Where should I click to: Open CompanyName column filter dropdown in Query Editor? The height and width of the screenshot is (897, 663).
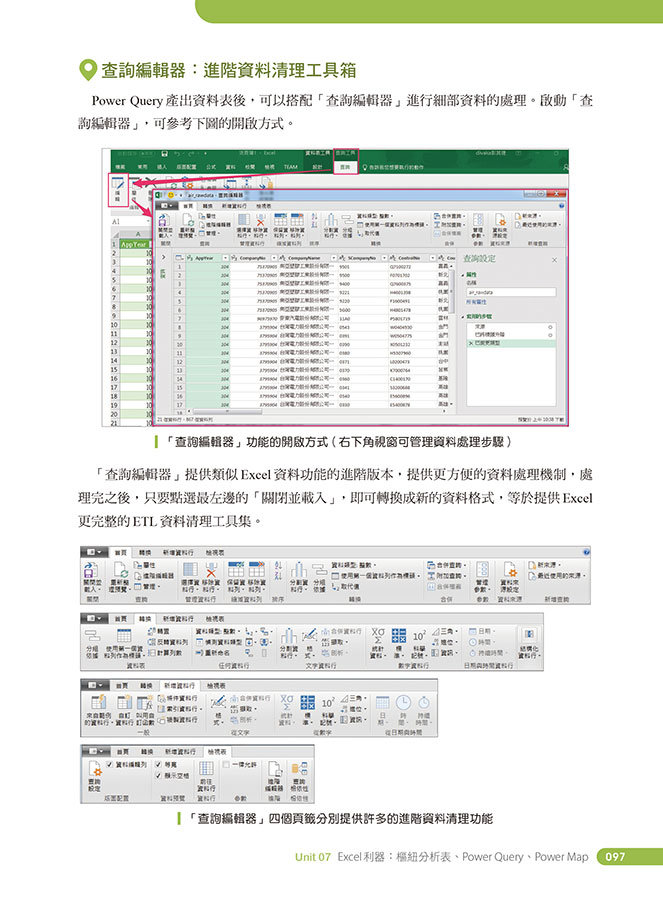[334, 258]
